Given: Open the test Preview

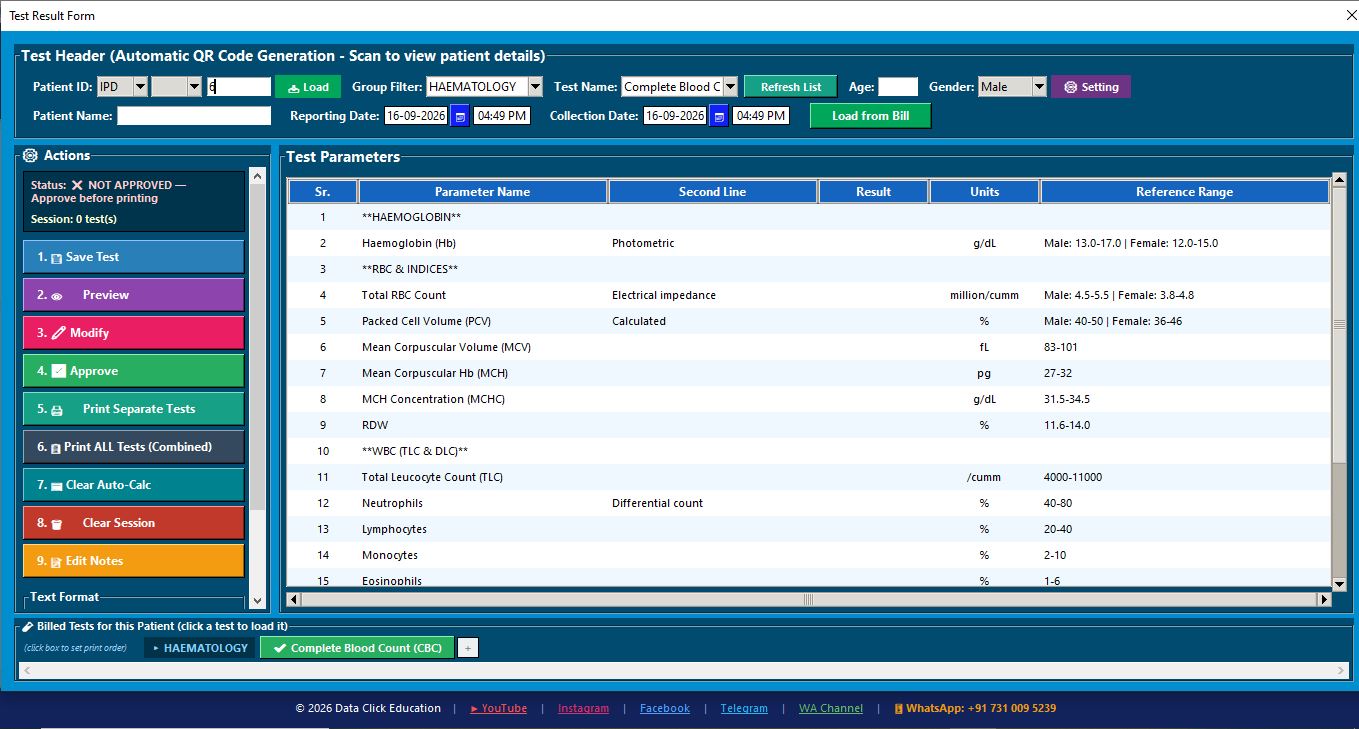Looking at the screenshot, I should click(x=133, y=295).
